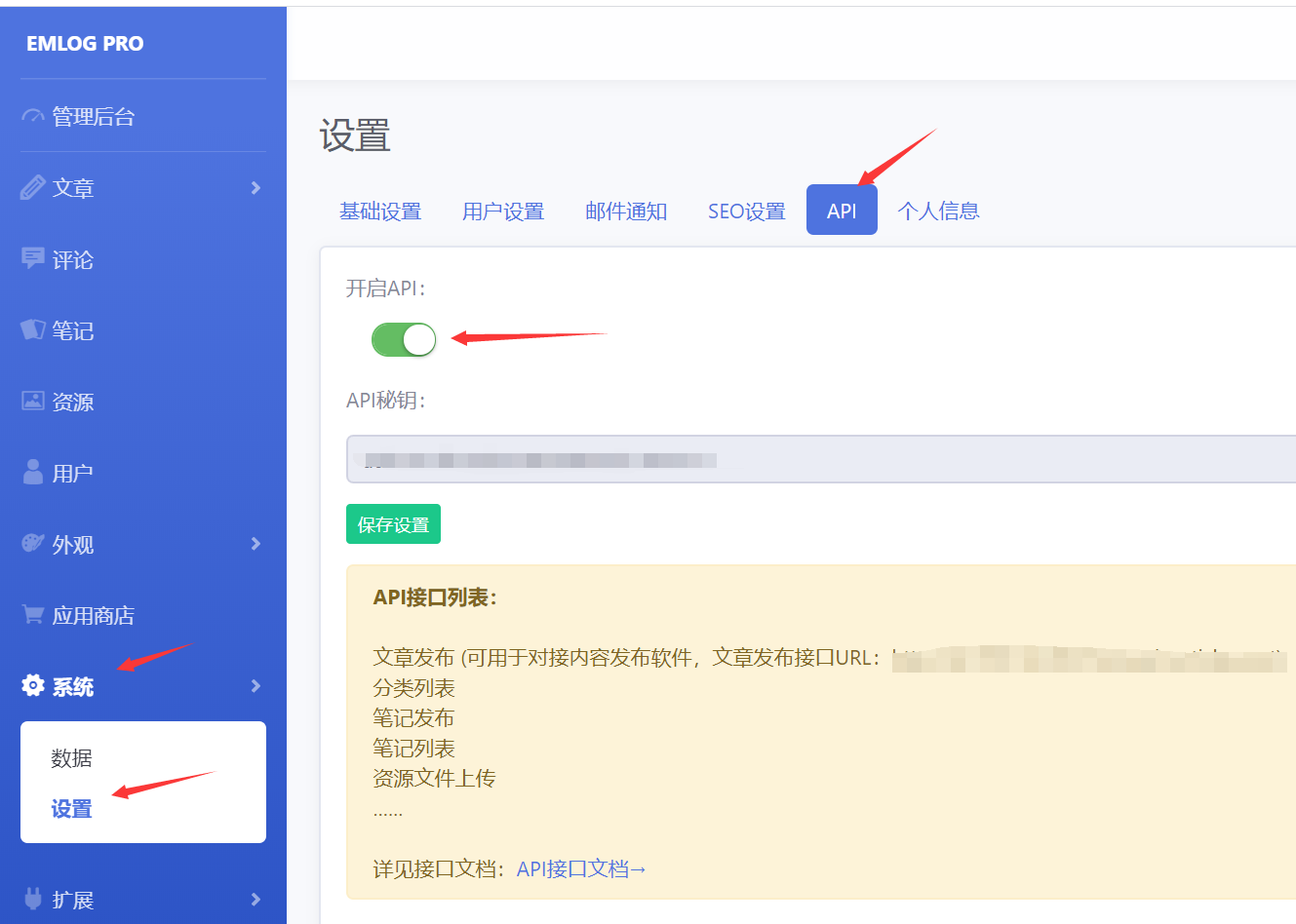Click the comment bubble icon beside 评论

[33, 258]
